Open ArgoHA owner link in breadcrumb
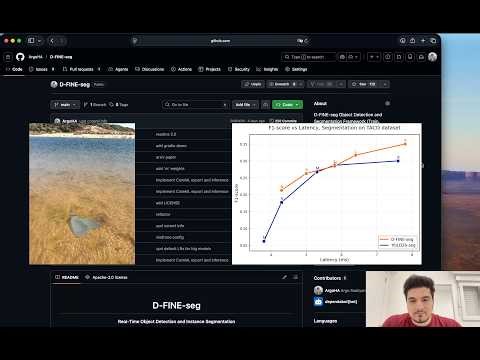The height and width of the screenshot is (360, 480). pos(36,57)
